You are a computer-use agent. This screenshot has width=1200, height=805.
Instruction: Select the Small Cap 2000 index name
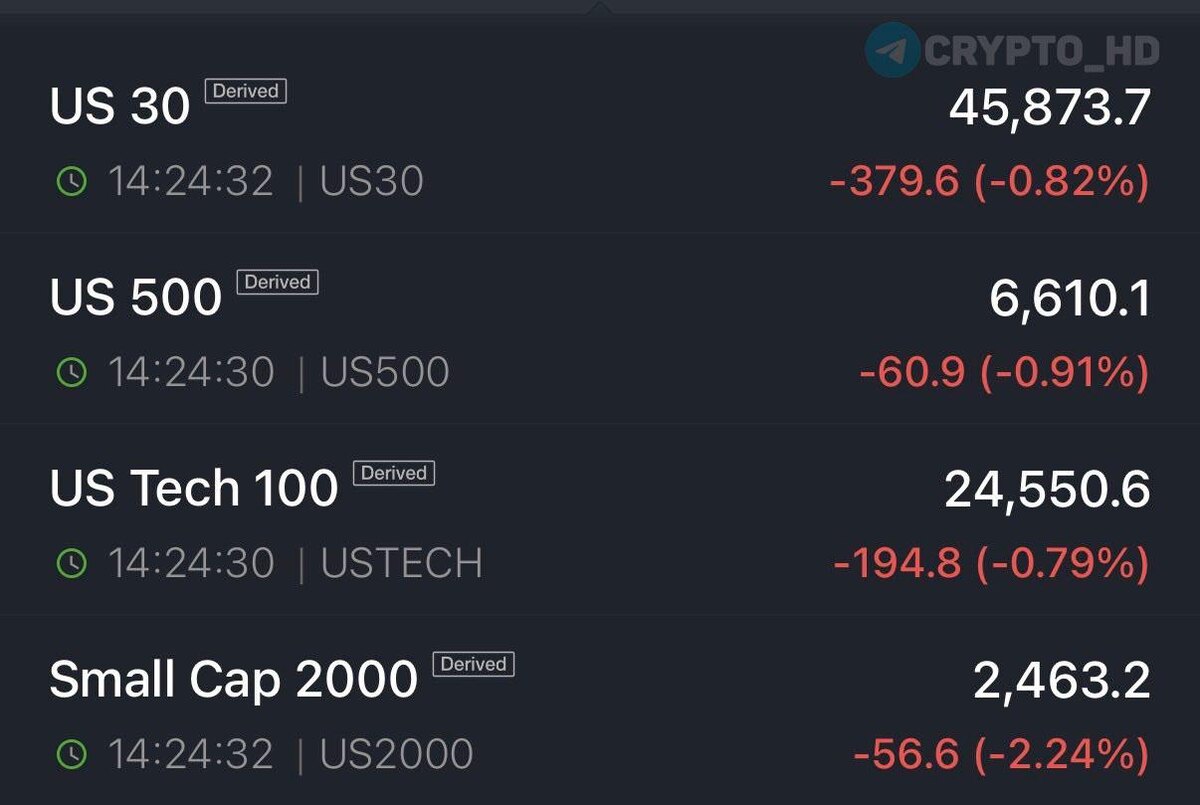coord(233,680)
